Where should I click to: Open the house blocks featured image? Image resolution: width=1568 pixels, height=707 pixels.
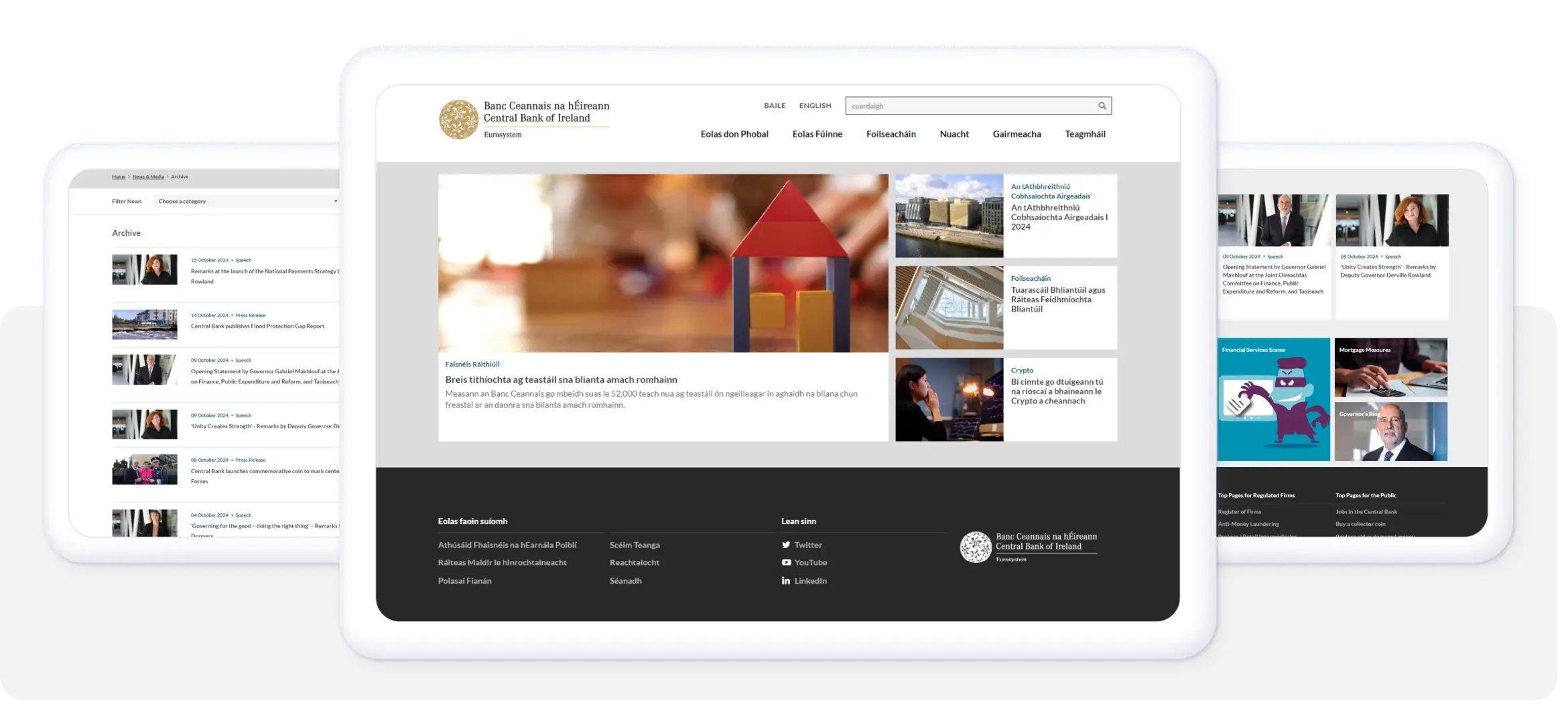[x=663, y=263]
